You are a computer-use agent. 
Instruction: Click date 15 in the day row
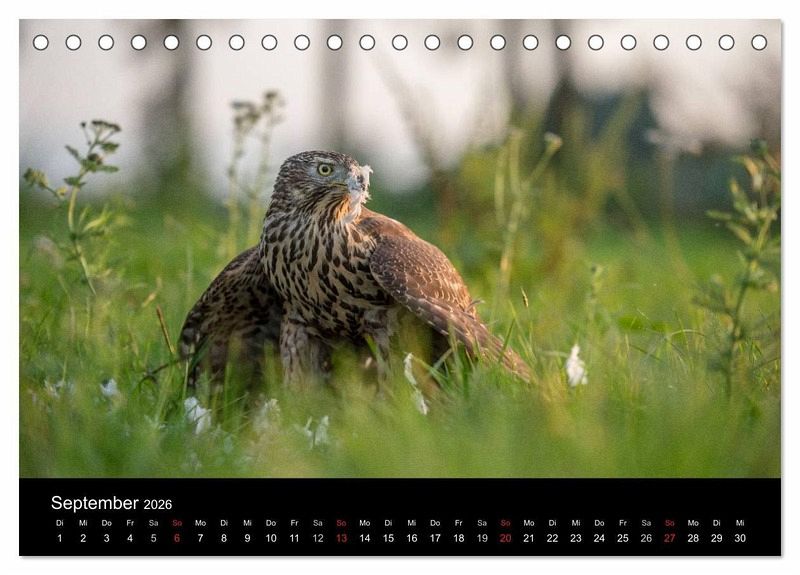(x=388, y=538)
